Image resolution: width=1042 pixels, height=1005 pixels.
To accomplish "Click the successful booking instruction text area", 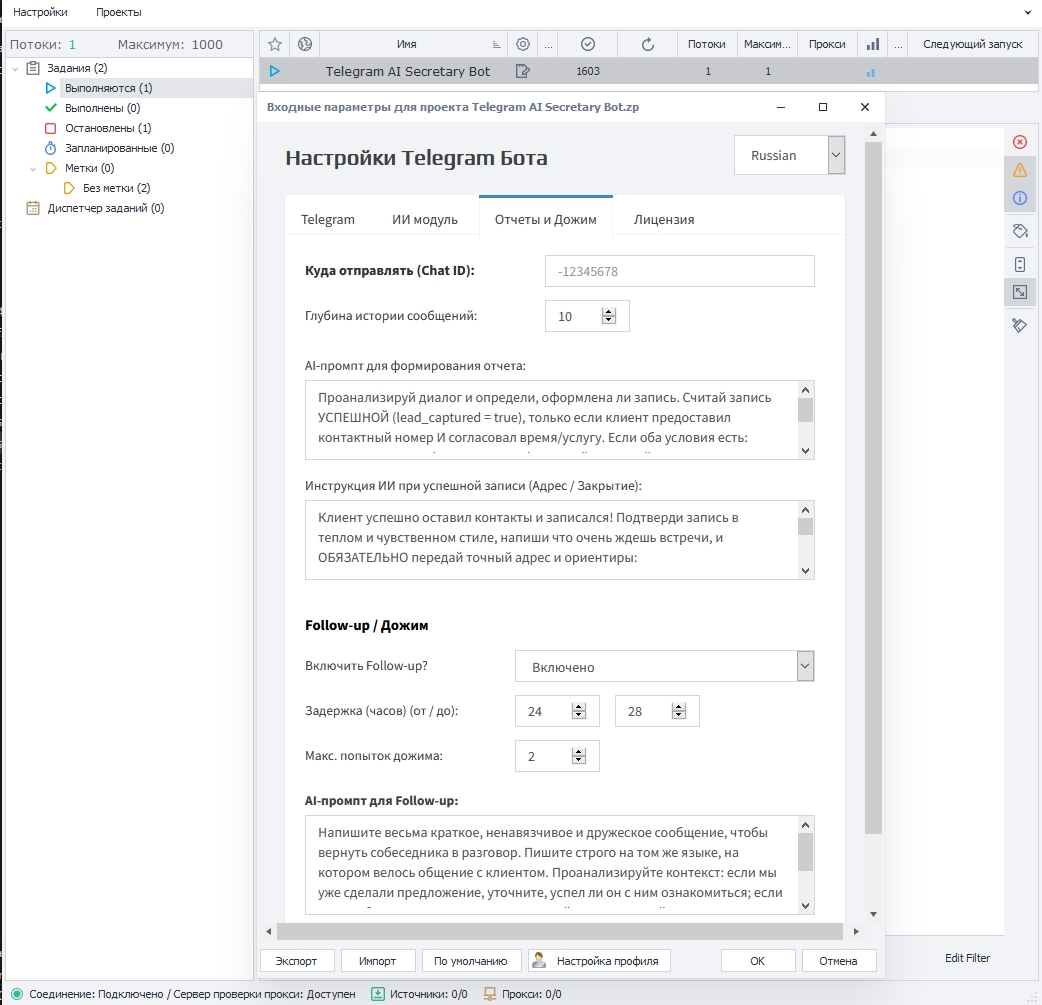I will tap(560, 540).
